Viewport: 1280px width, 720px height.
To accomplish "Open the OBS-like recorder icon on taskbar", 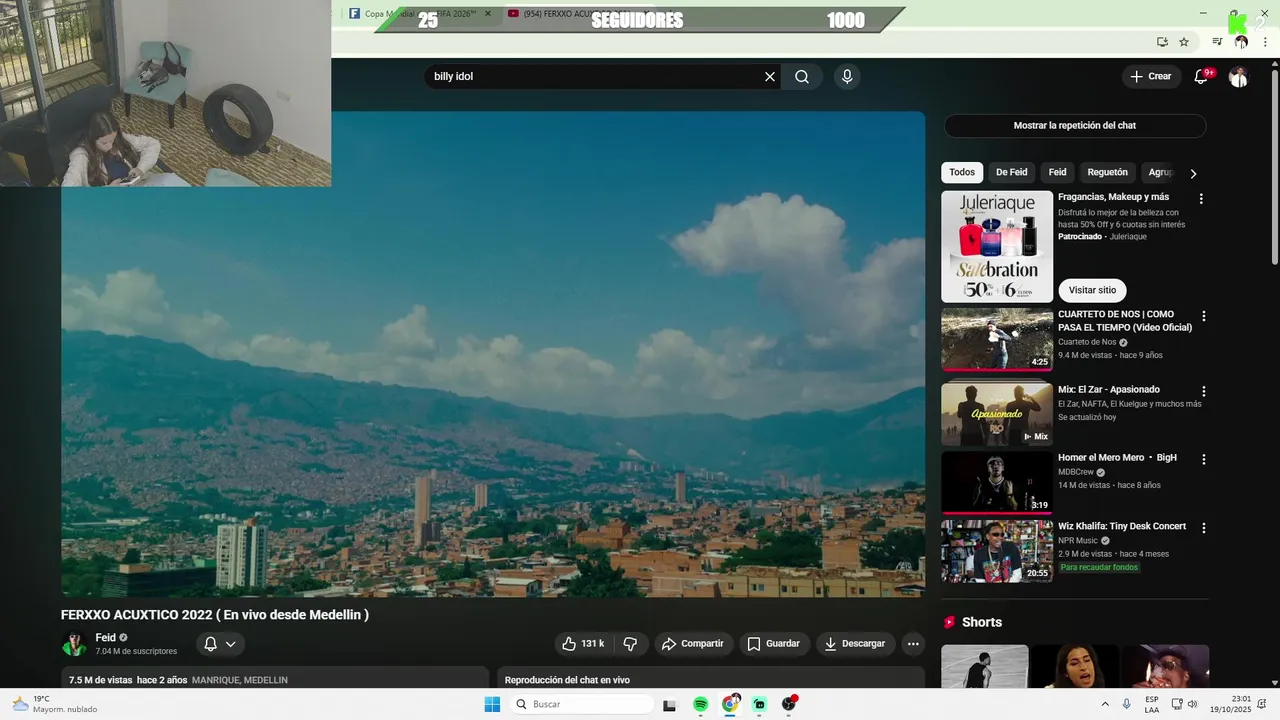I will [x=789, y=704].
